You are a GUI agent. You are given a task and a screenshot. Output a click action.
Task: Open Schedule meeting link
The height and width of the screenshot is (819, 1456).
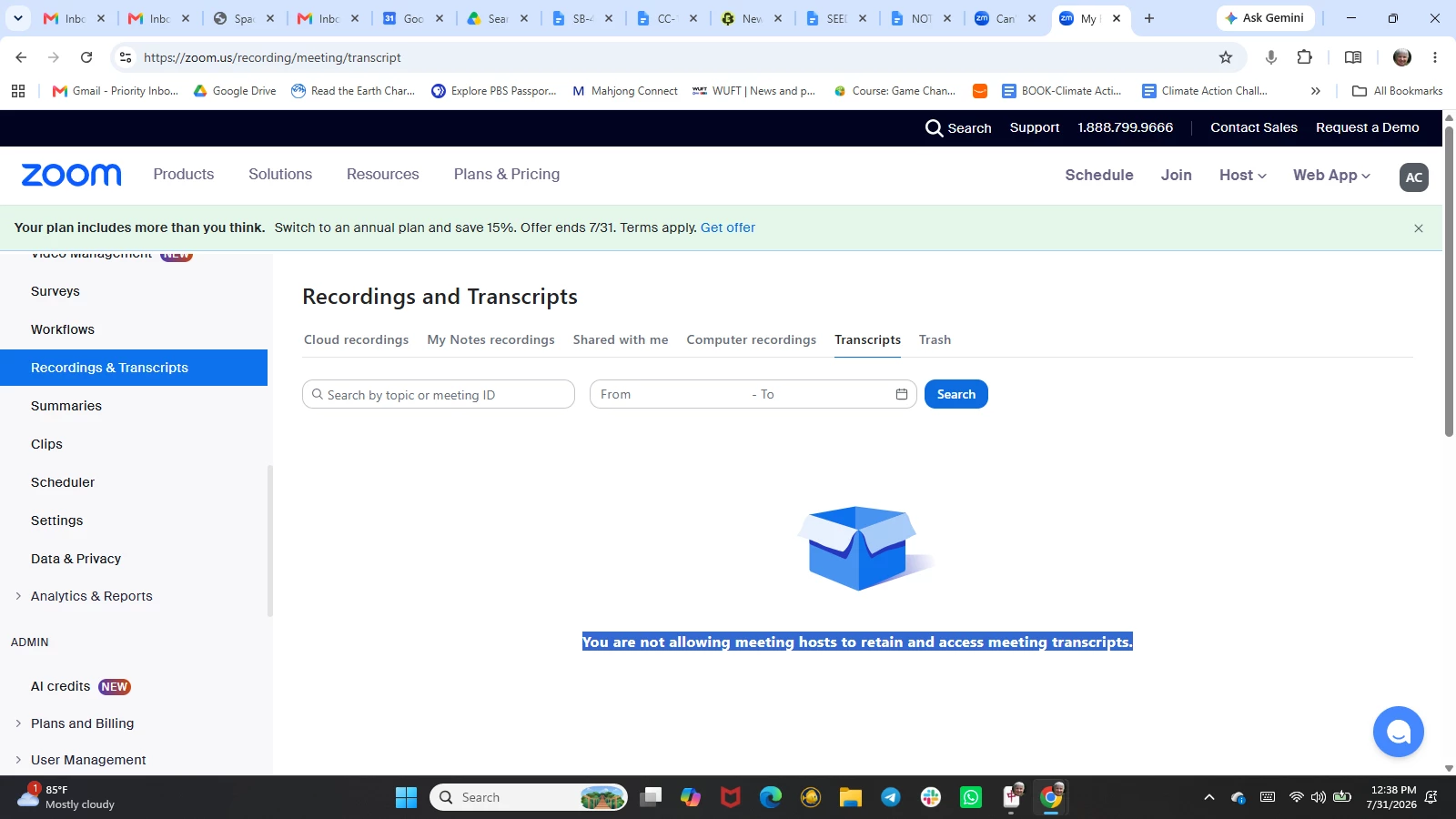click(1099, 176)
